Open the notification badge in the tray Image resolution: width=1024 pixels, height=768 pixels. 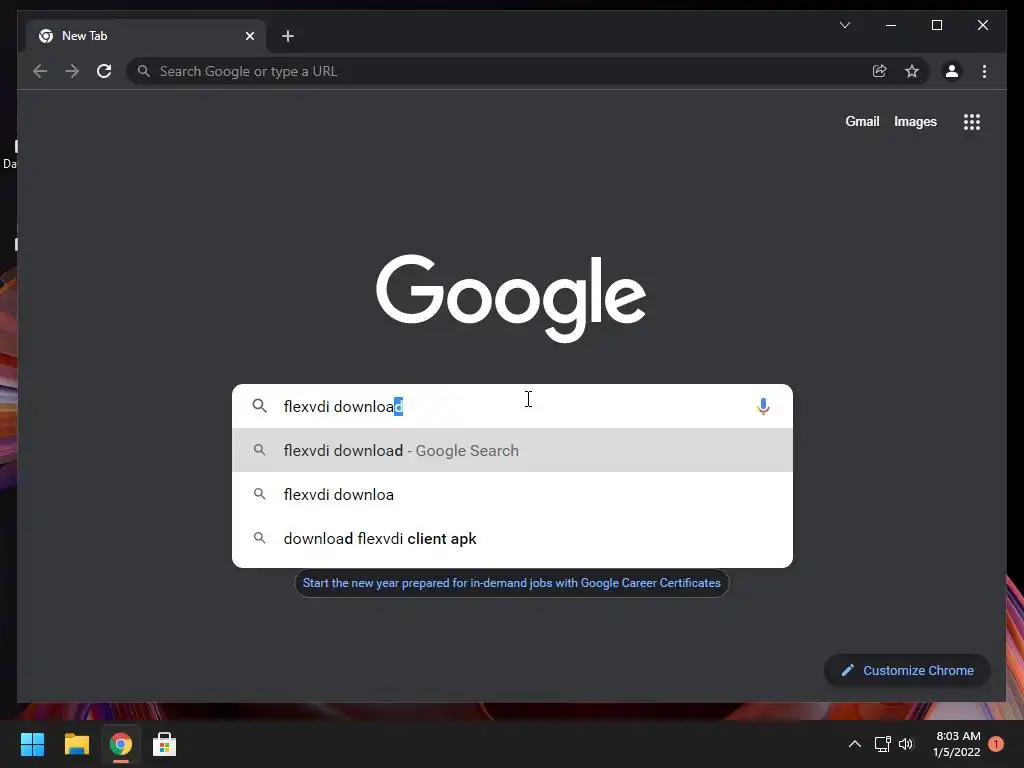[996, 744]
